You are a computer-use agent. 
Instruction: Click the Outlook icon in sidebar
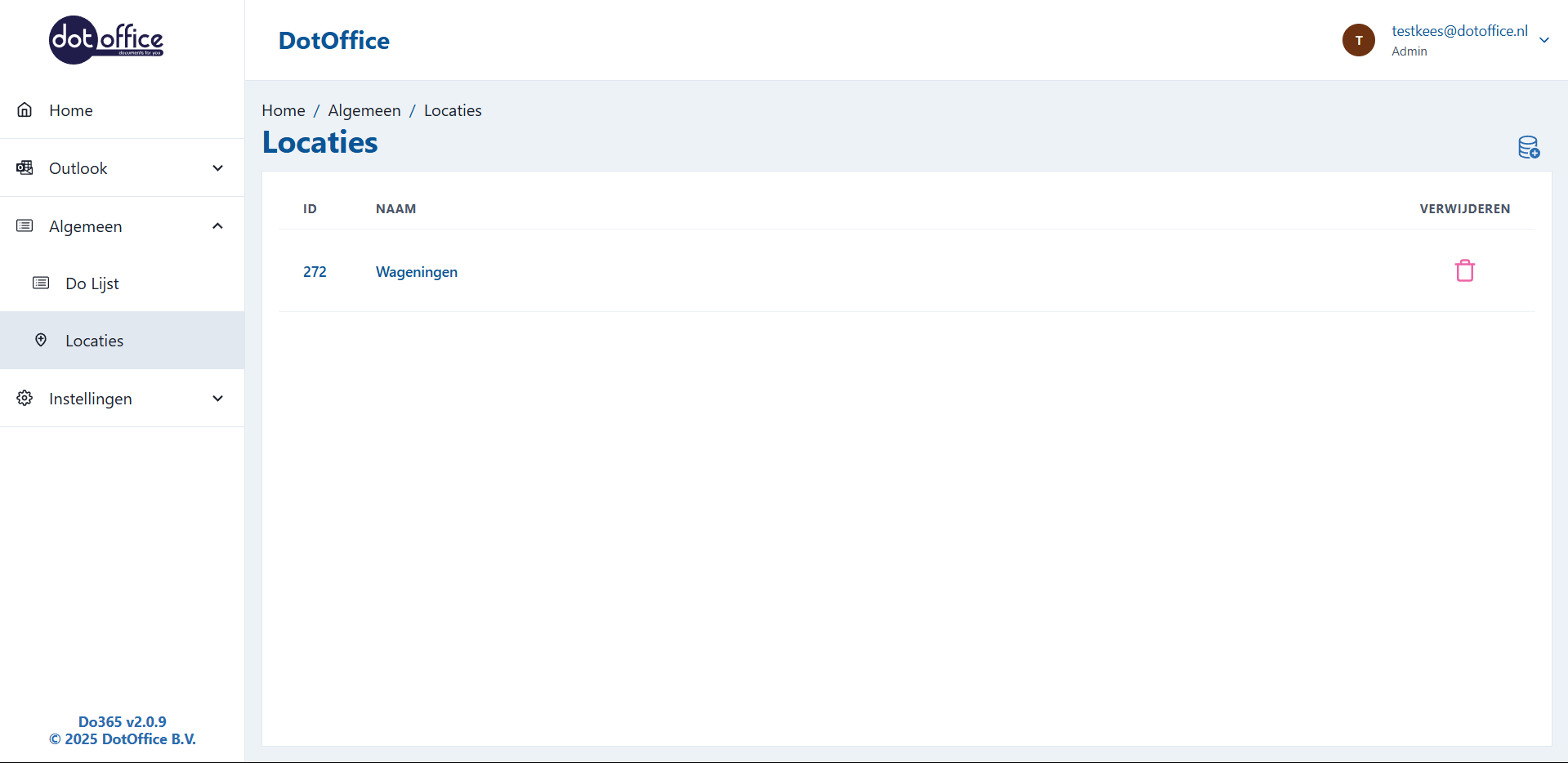tap(25, 168)
